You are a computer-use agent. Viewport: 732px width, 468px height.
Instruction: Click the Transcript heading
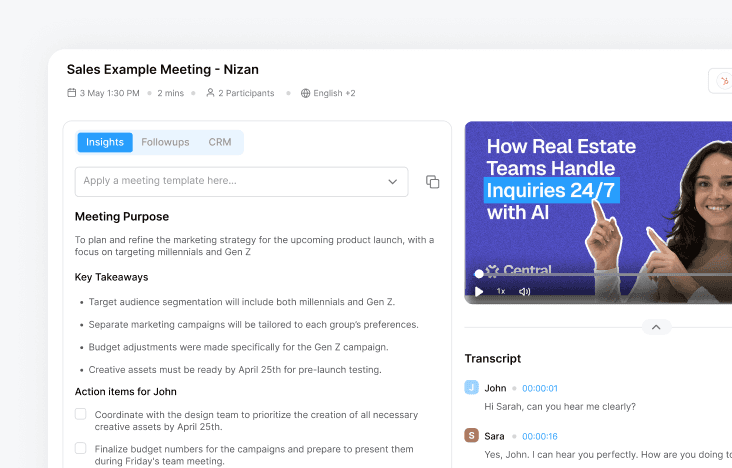[x=493, y=358]
